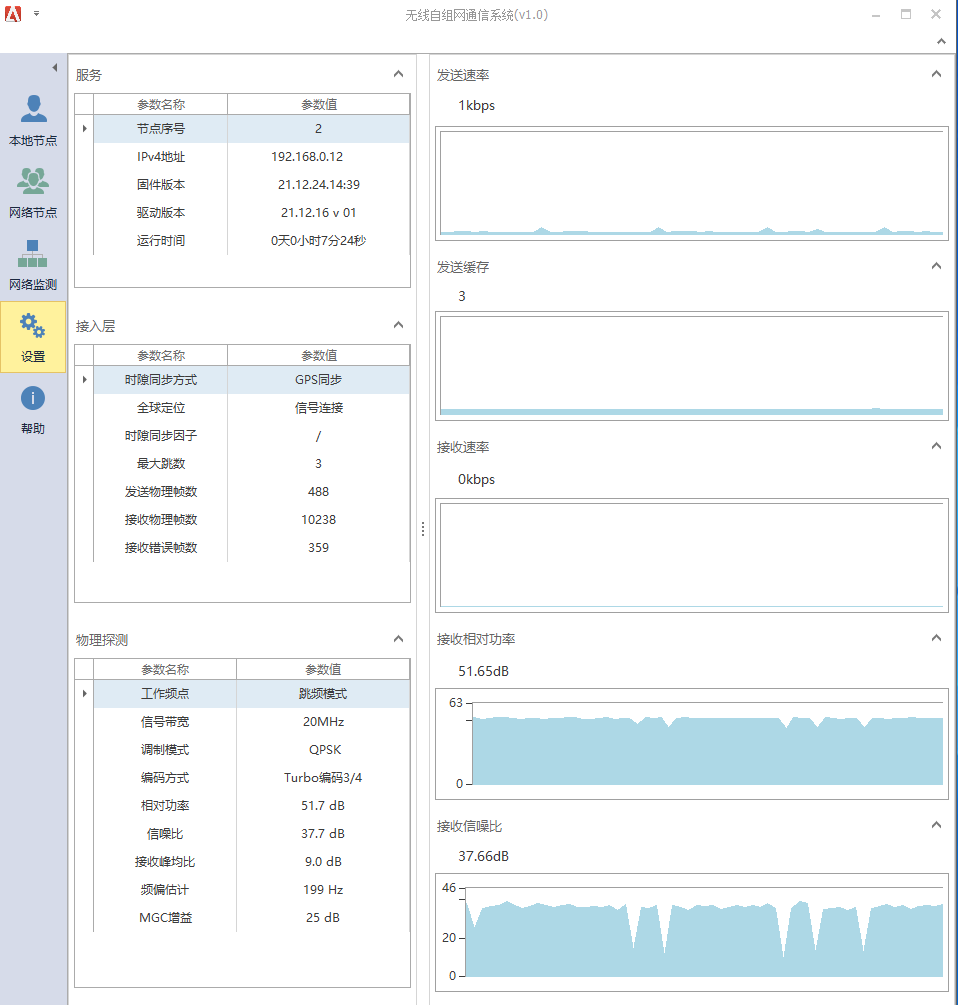Open the 本地节点 local node page
Screen dimensions: 958x1005
(33, 121)
